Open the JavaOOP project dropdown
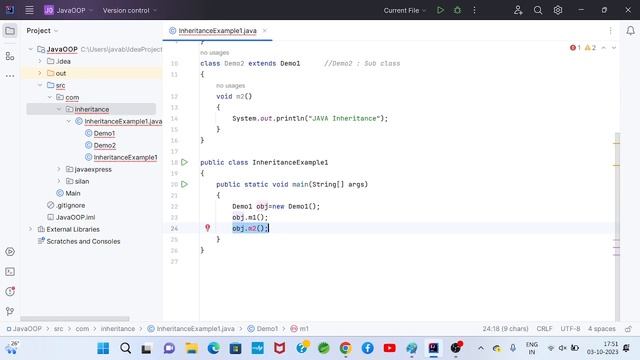 69,10
